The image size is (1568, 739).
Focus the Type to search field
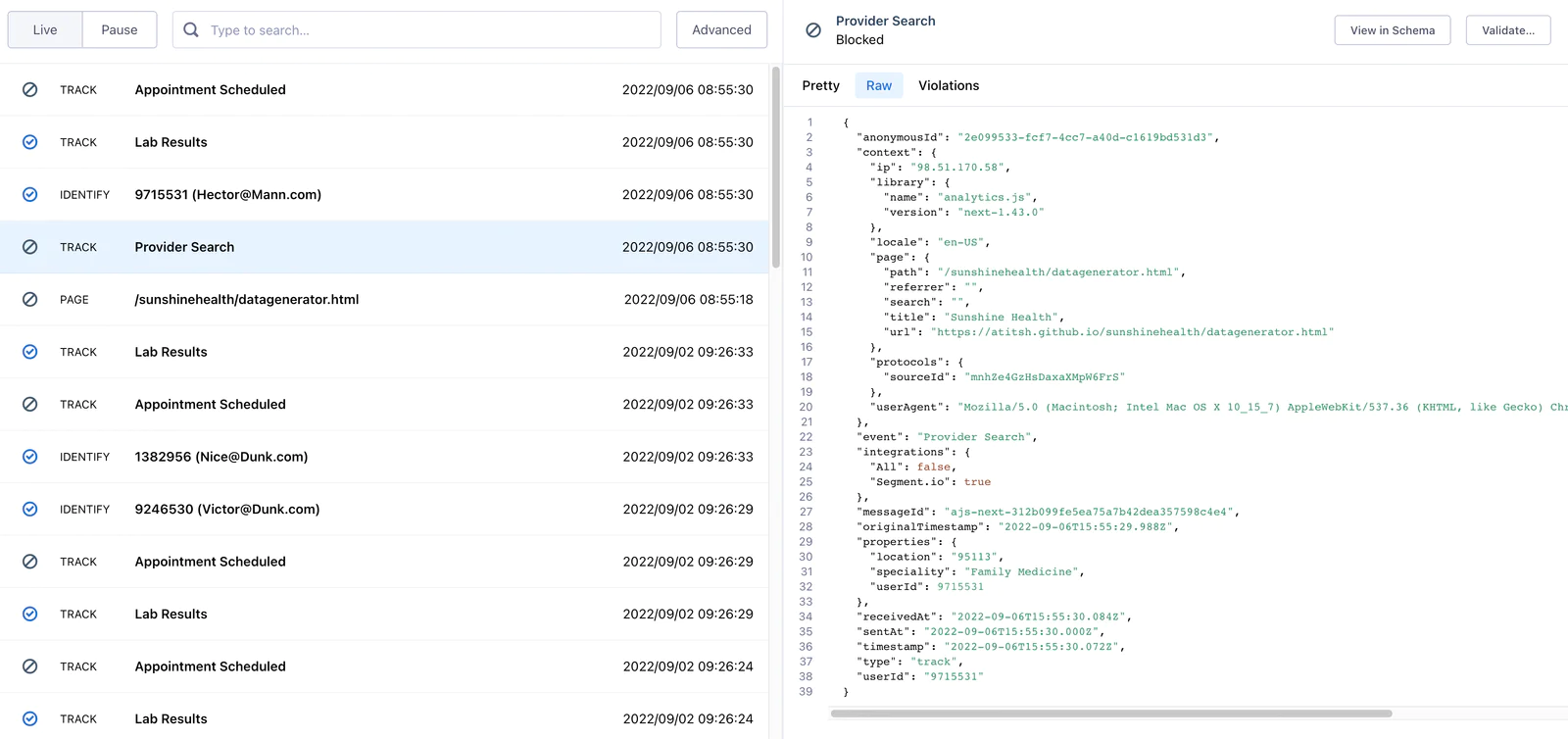431,30
